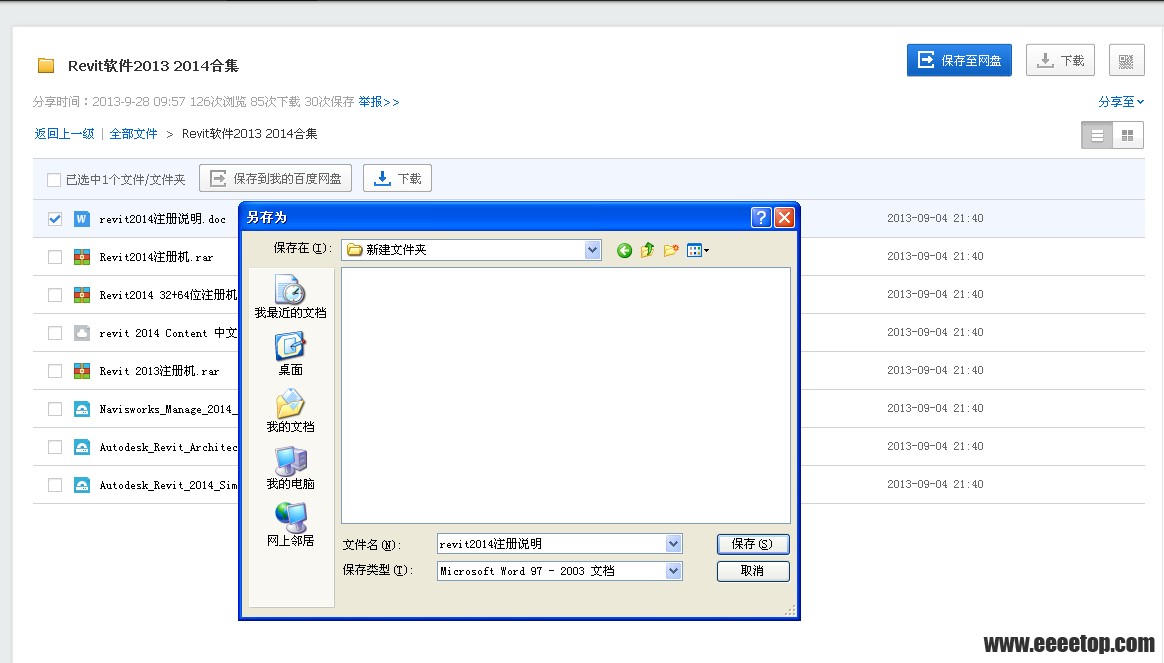Open 我的电脑 in places bar
The height and width of the screenshot is (663, 1164).
pos(290,468)
